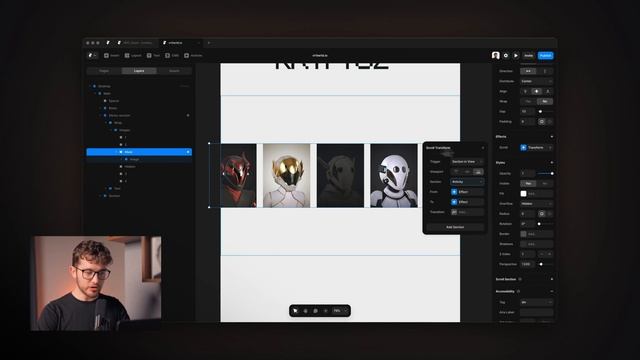Click the CMS tool in the toolbar

coord(172,55)
